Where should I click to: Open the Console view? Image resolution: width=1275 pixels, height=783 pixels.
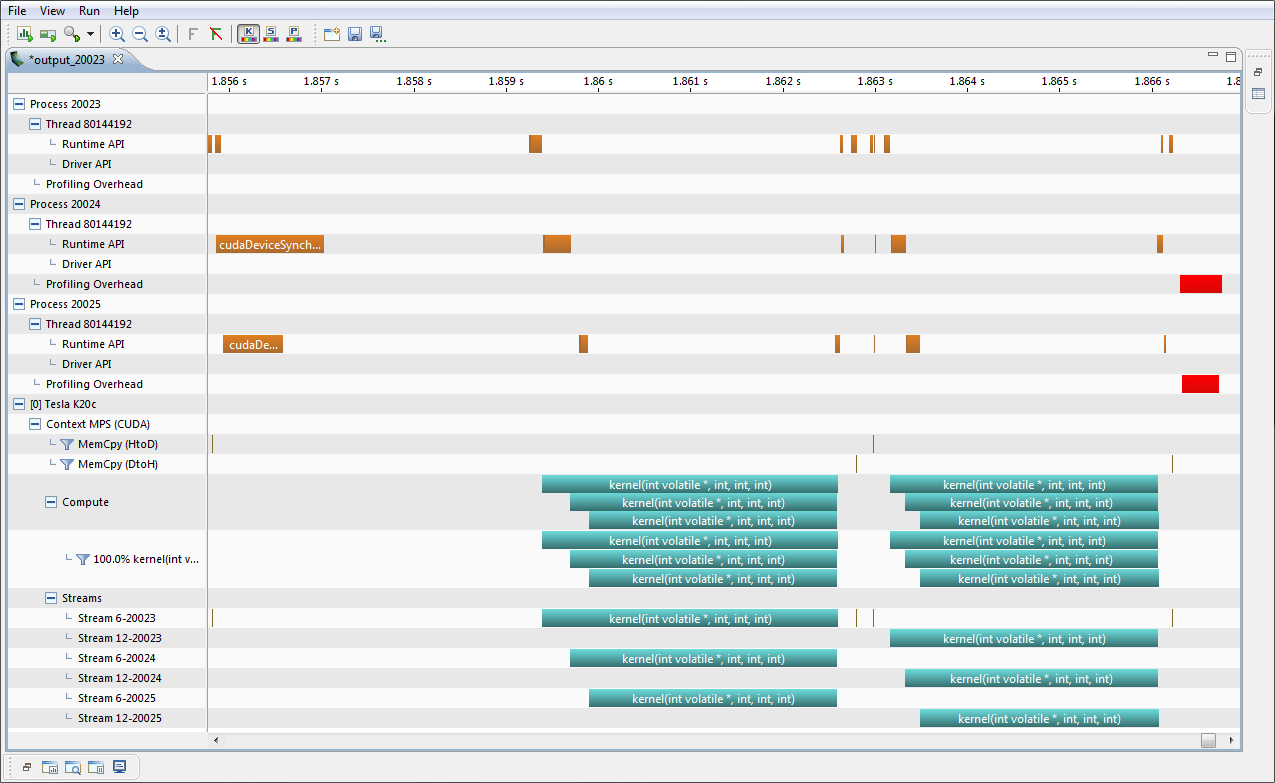tap(120, 766)
